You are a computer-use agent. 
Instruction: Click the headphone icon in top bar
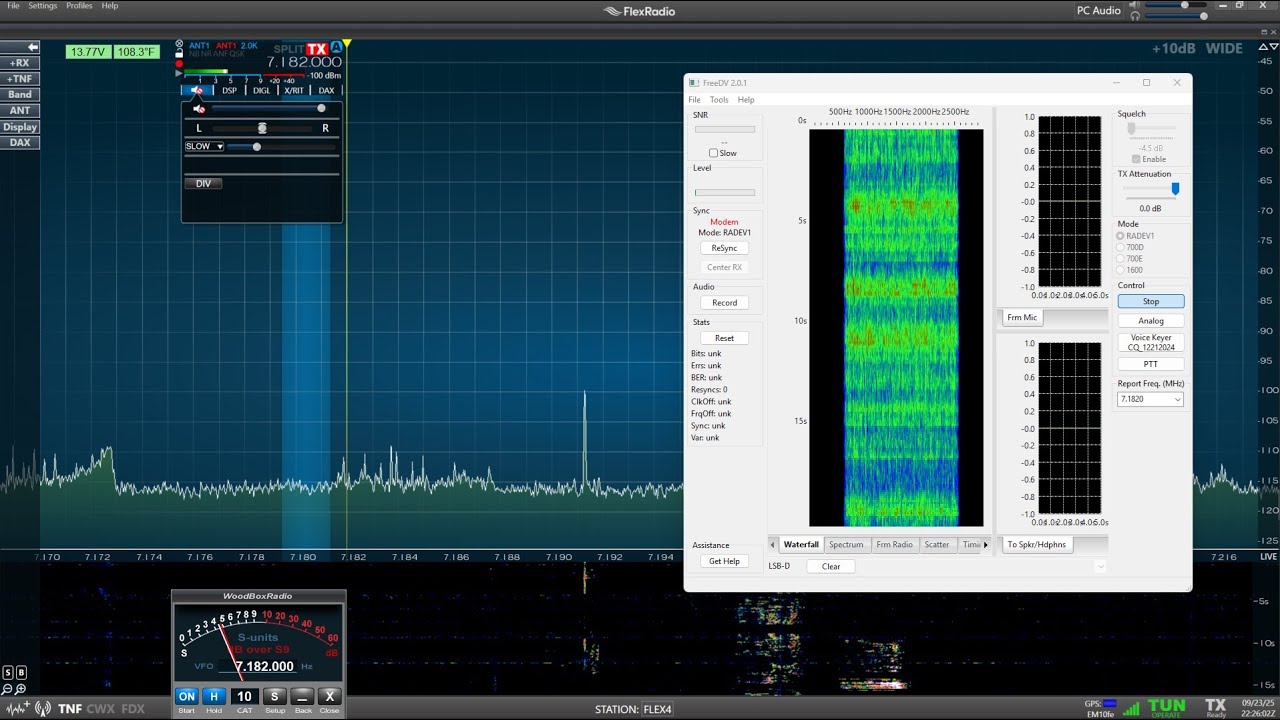[1134, 16]
